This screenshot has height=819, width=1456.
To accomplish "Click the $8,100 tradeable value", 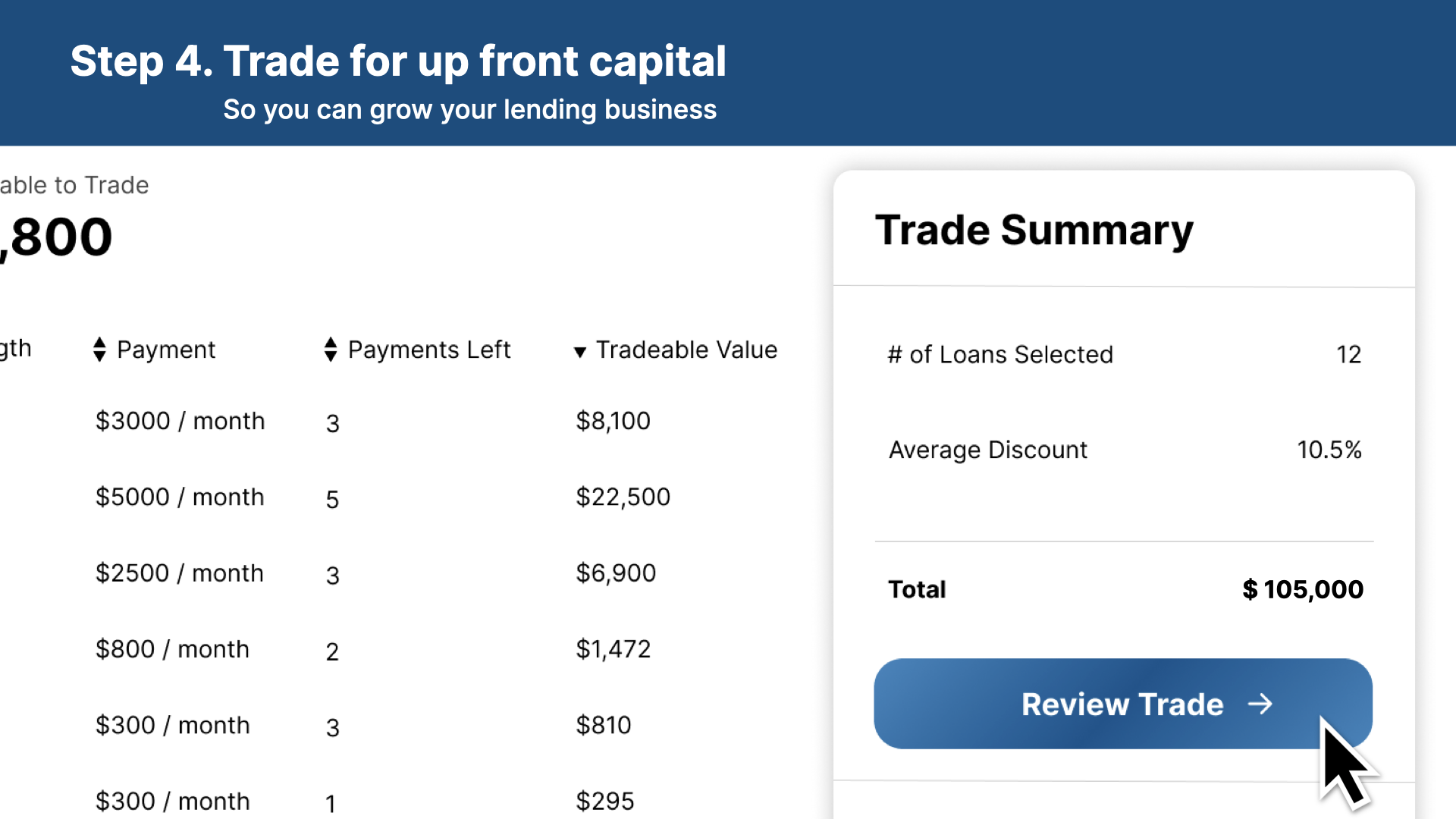I will click(x=613, y=421).
